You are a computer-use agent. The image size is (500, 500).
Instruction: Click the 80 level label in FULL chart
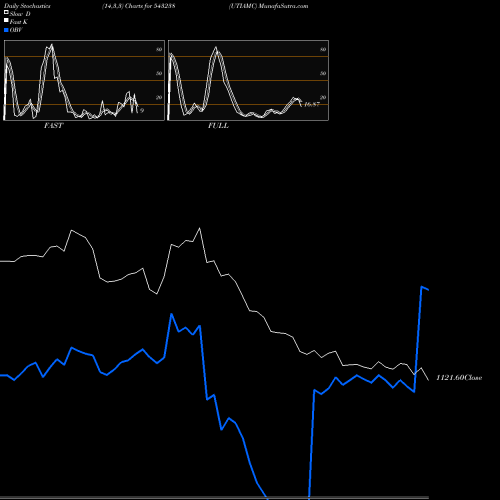tap(323, 49)
